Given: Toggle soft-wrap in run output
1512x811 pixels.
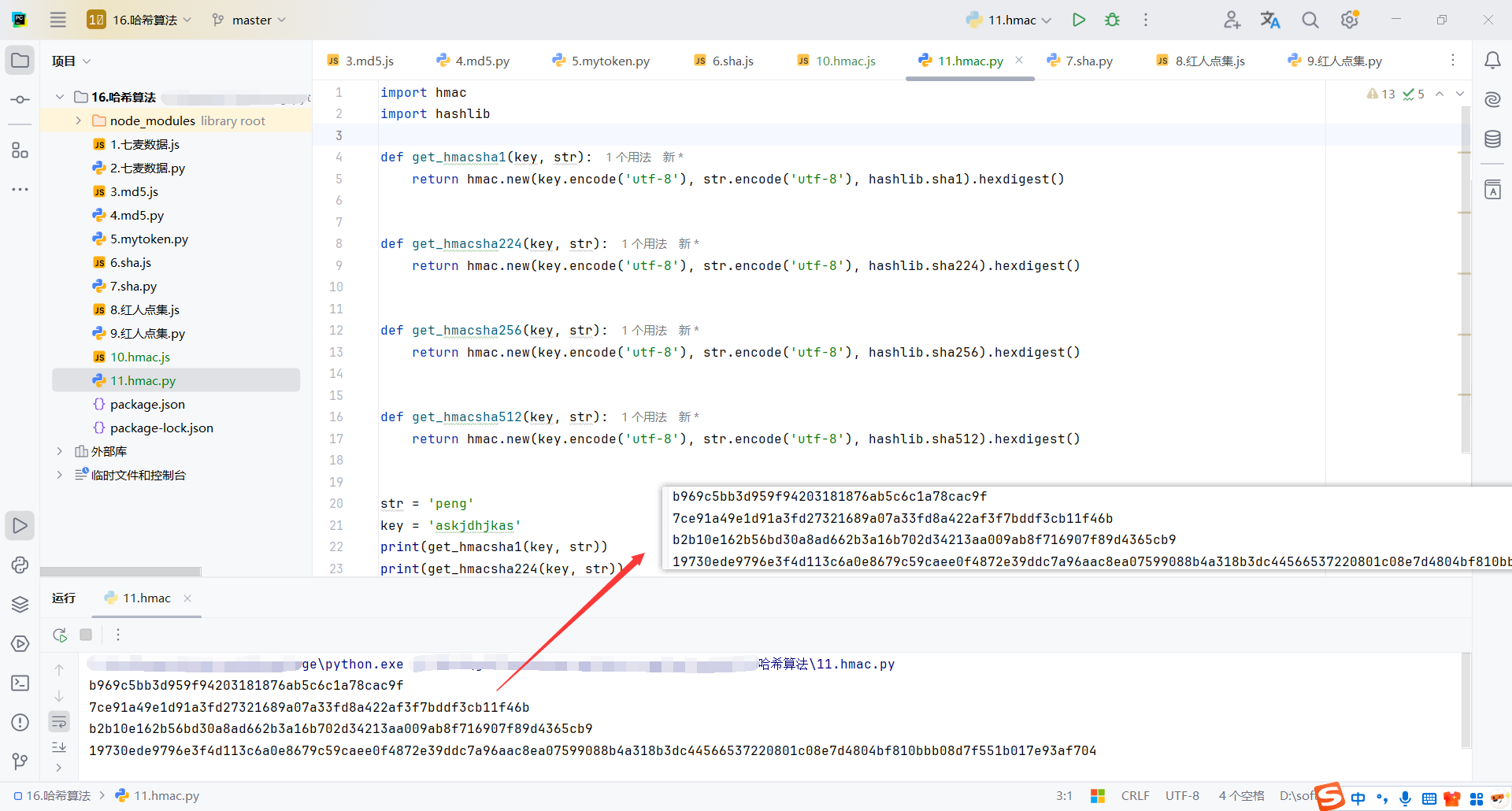Looking at the screenshot, I should (x=59, y=721).
